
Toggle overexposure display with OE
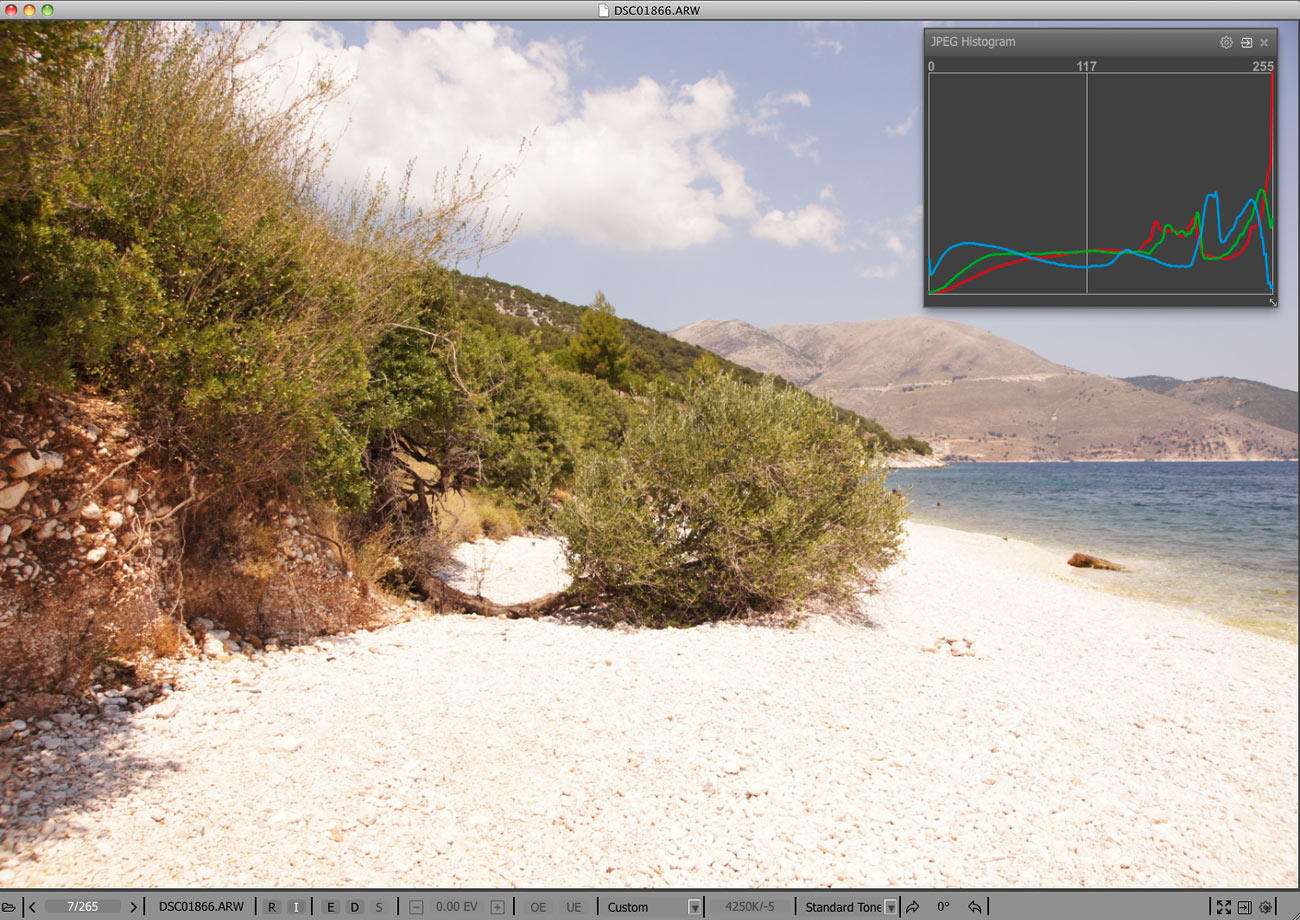tap(538, 907)
